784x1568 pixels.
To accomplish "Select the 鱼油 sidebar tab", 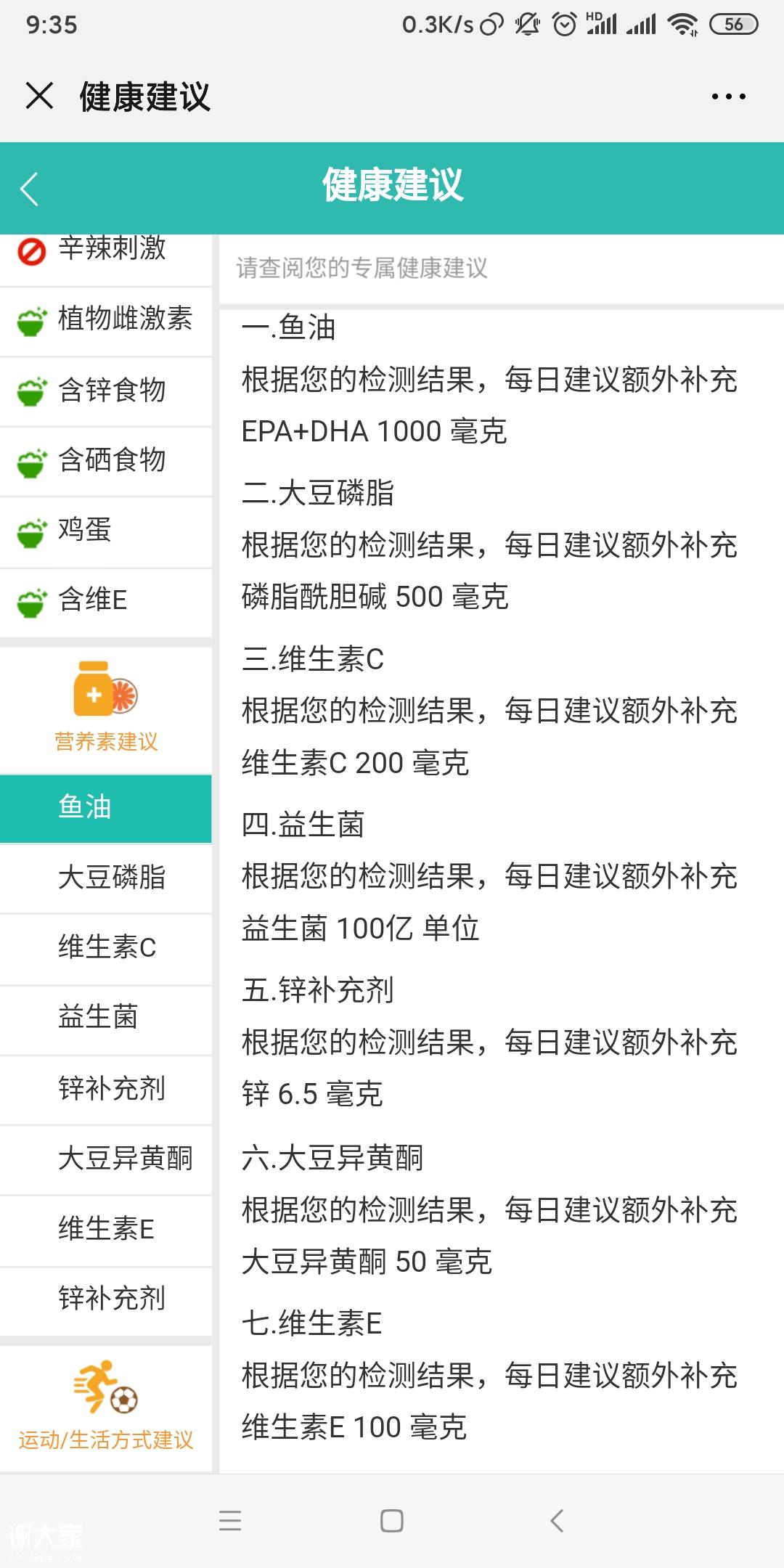I will pos(106,807).
